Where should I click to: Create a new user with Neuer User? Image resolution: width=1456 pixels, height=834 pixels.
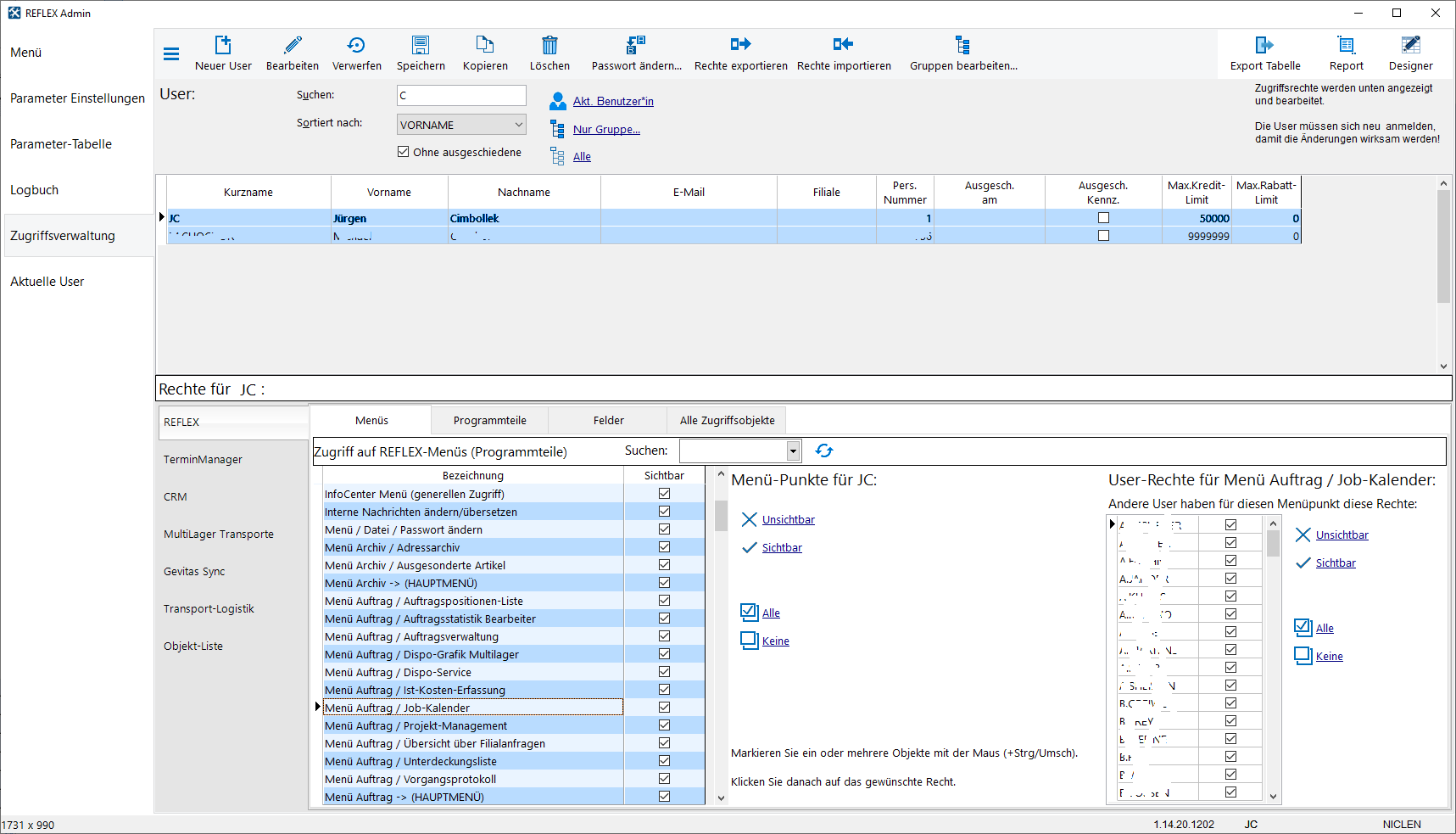[x=223, y=53]
